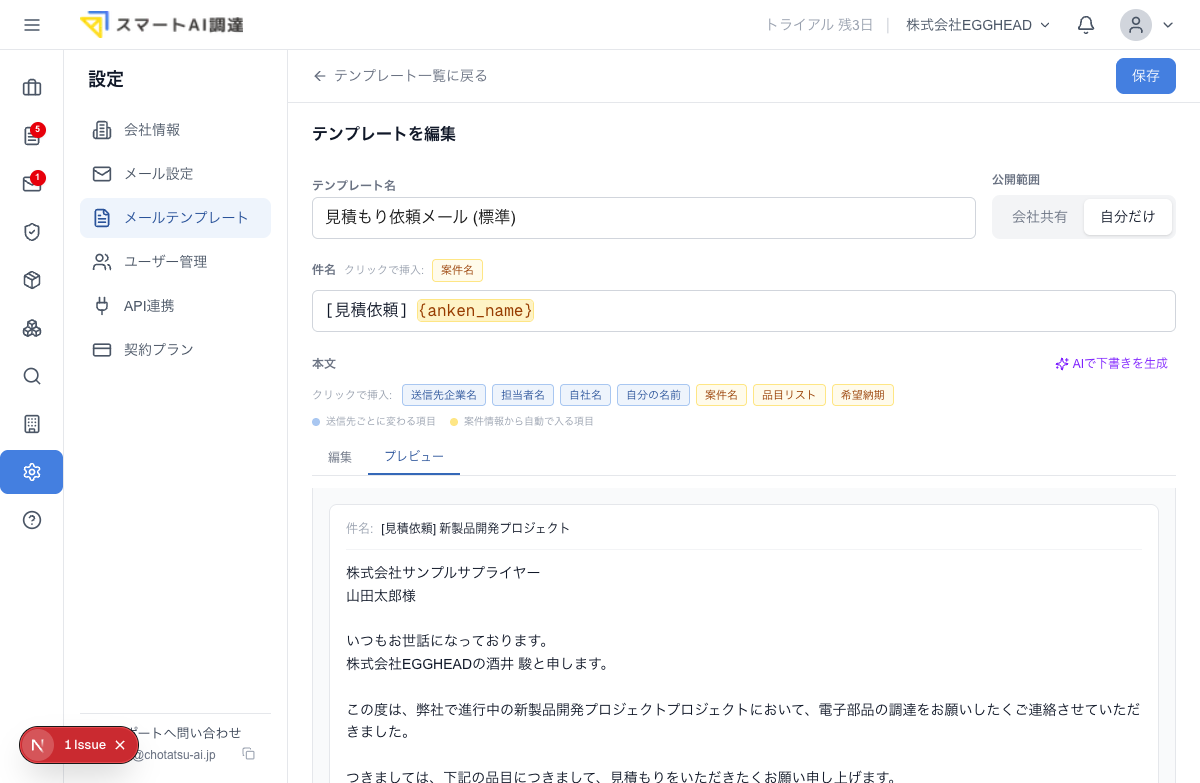Insert 案件名 tag into body

721,395
